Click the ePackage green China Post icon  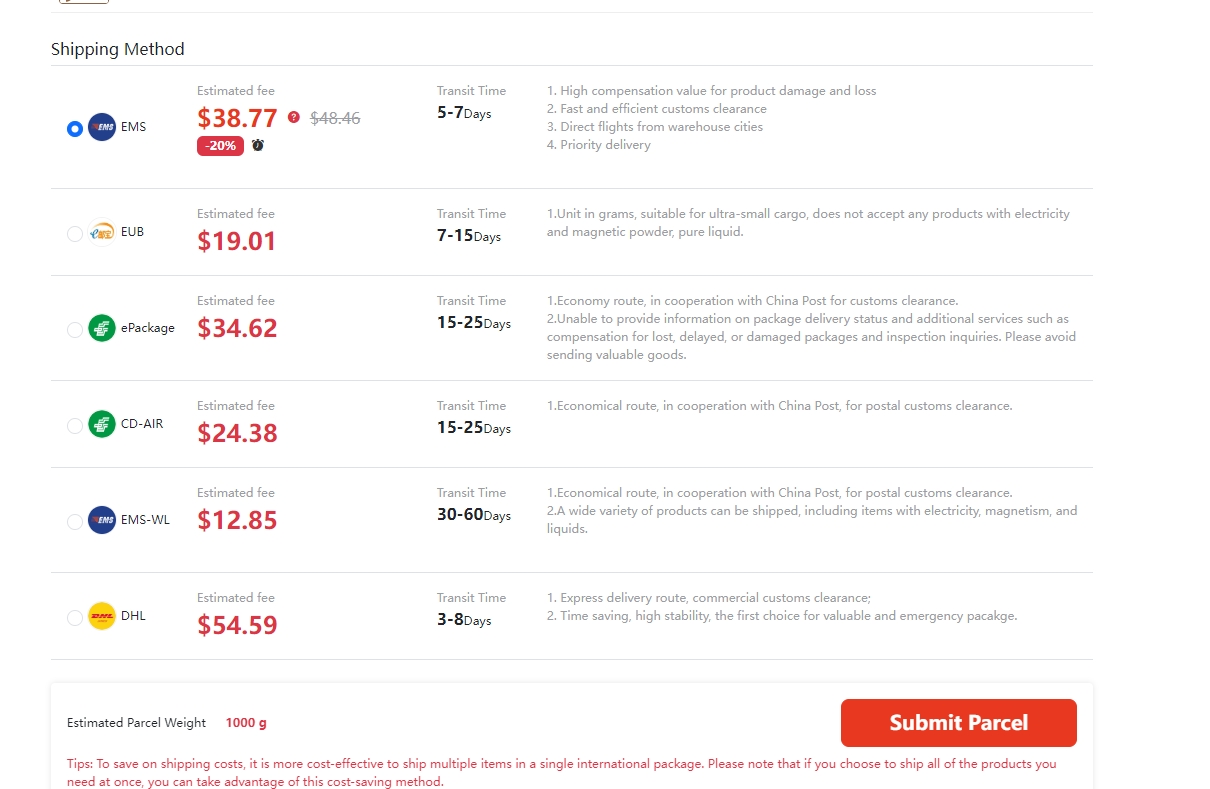click(x=102, y=328)
